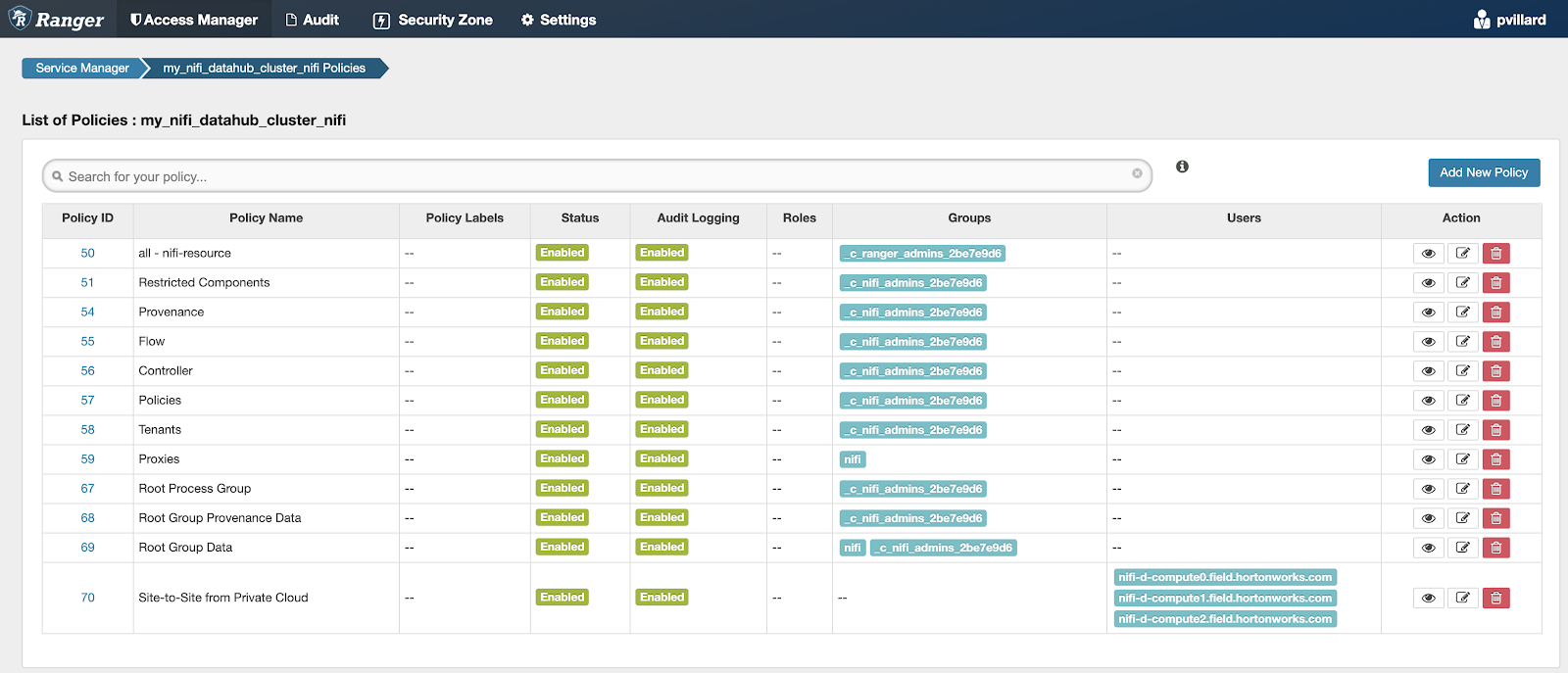This screenshot has width=1568, height=673.
Task: View the Flow policy details
Action: [1428, 342]
